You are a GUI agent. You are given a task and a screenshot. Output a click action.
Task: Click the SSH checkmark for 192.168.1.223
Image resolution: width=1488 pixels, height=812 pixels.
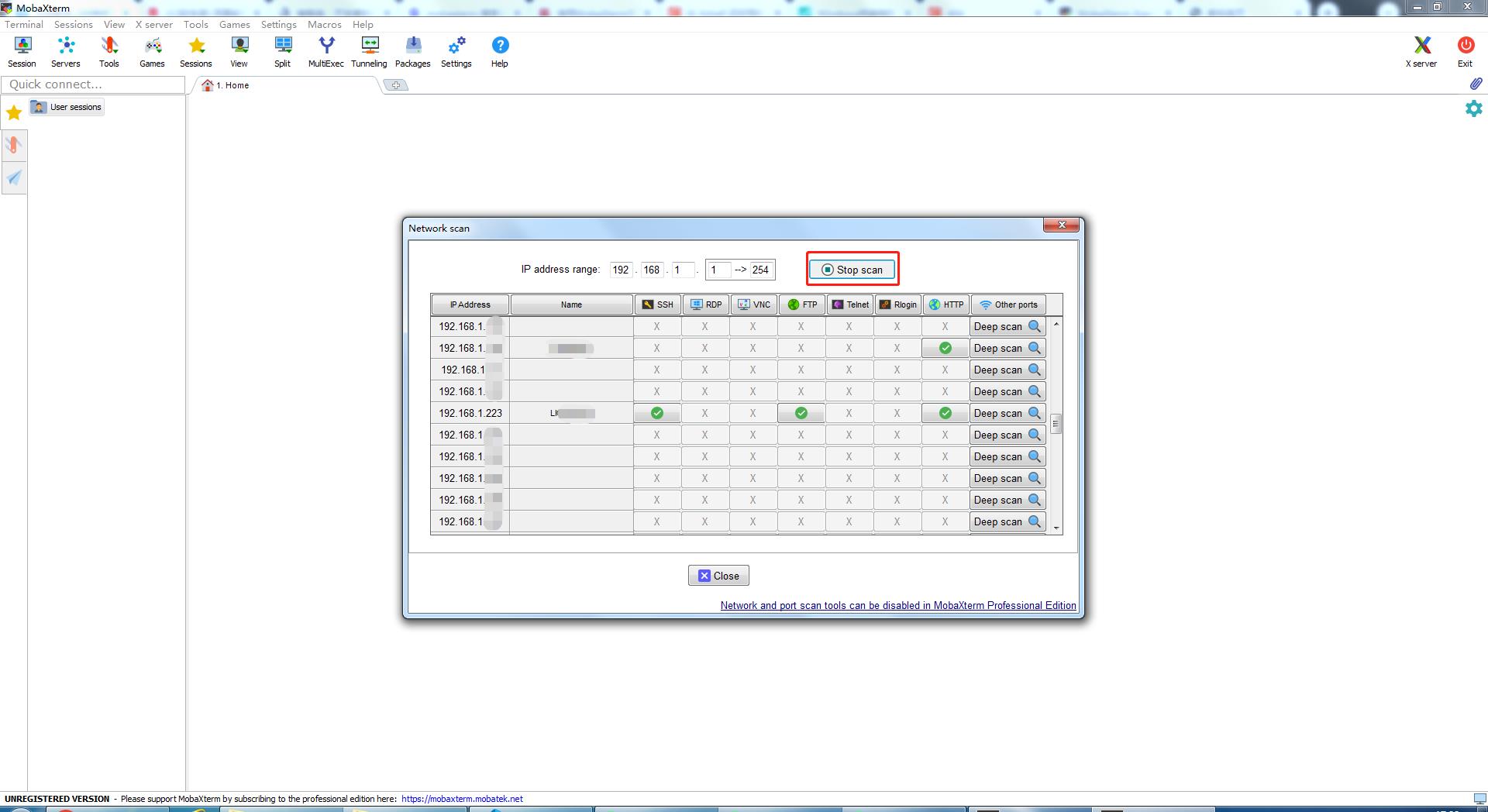(x=657, y=413)
